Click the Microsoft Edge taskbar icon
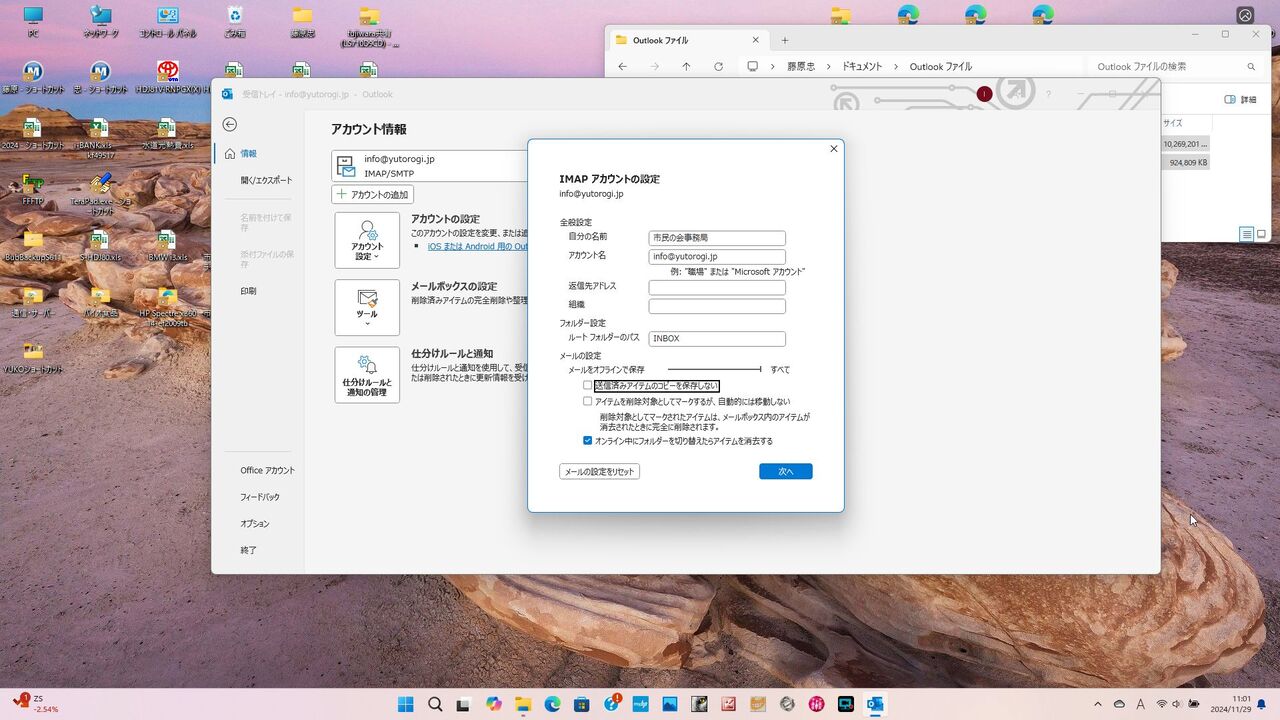The height and width of the screenshot is (720, 1280). tap(552, 704)
